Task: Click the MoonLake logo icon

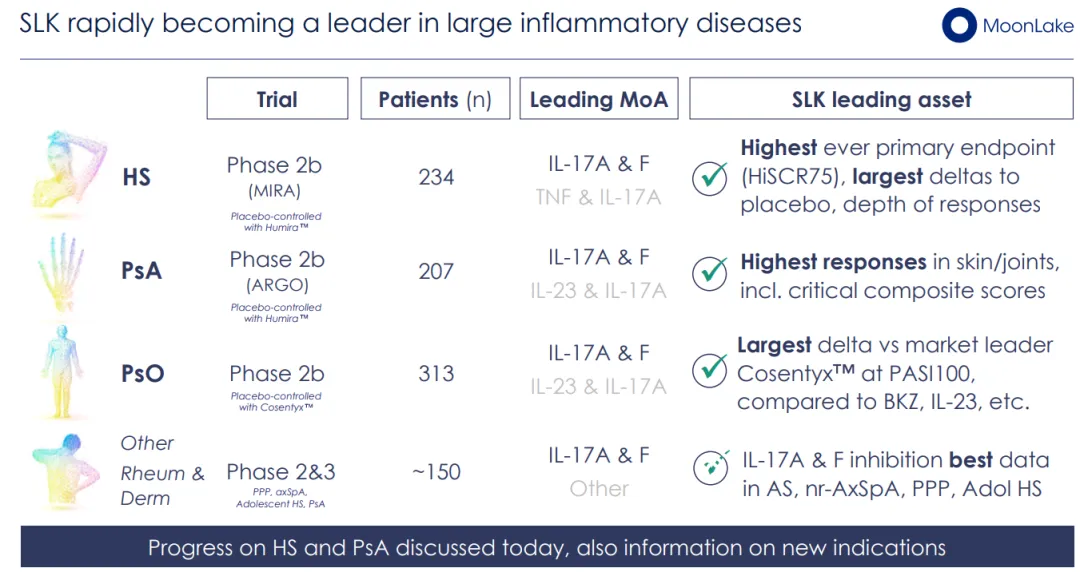Action: tap(959, 27)
